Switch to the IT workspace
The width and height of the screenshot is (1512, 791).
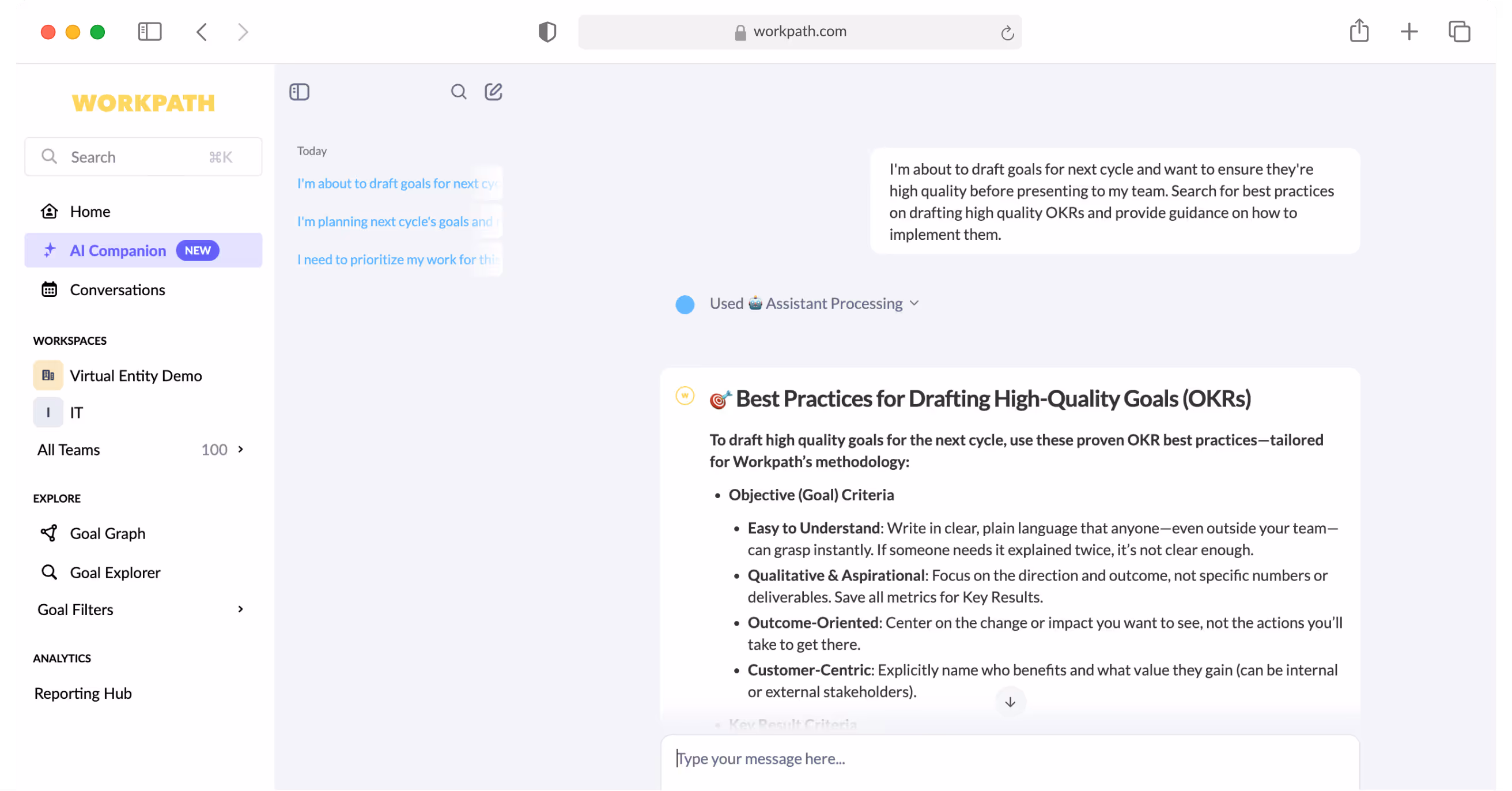click(x=76, y=412)
